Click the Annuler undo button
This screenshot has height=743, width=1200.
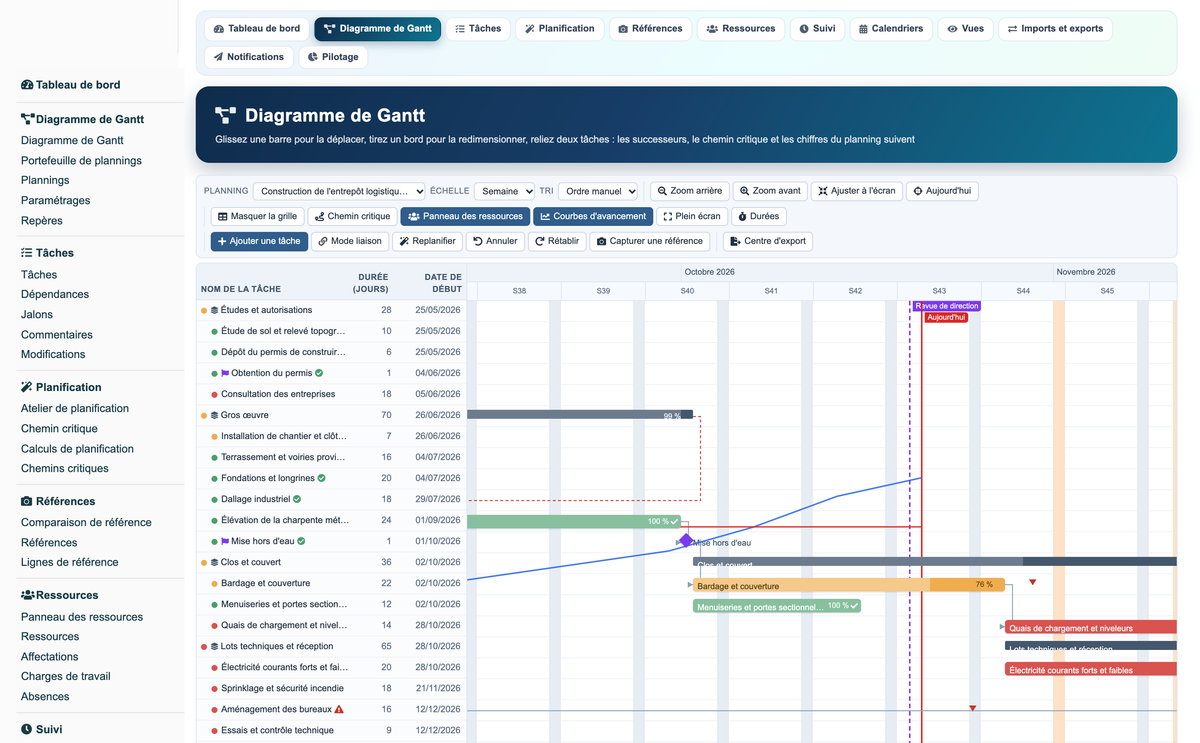point(495,241)
